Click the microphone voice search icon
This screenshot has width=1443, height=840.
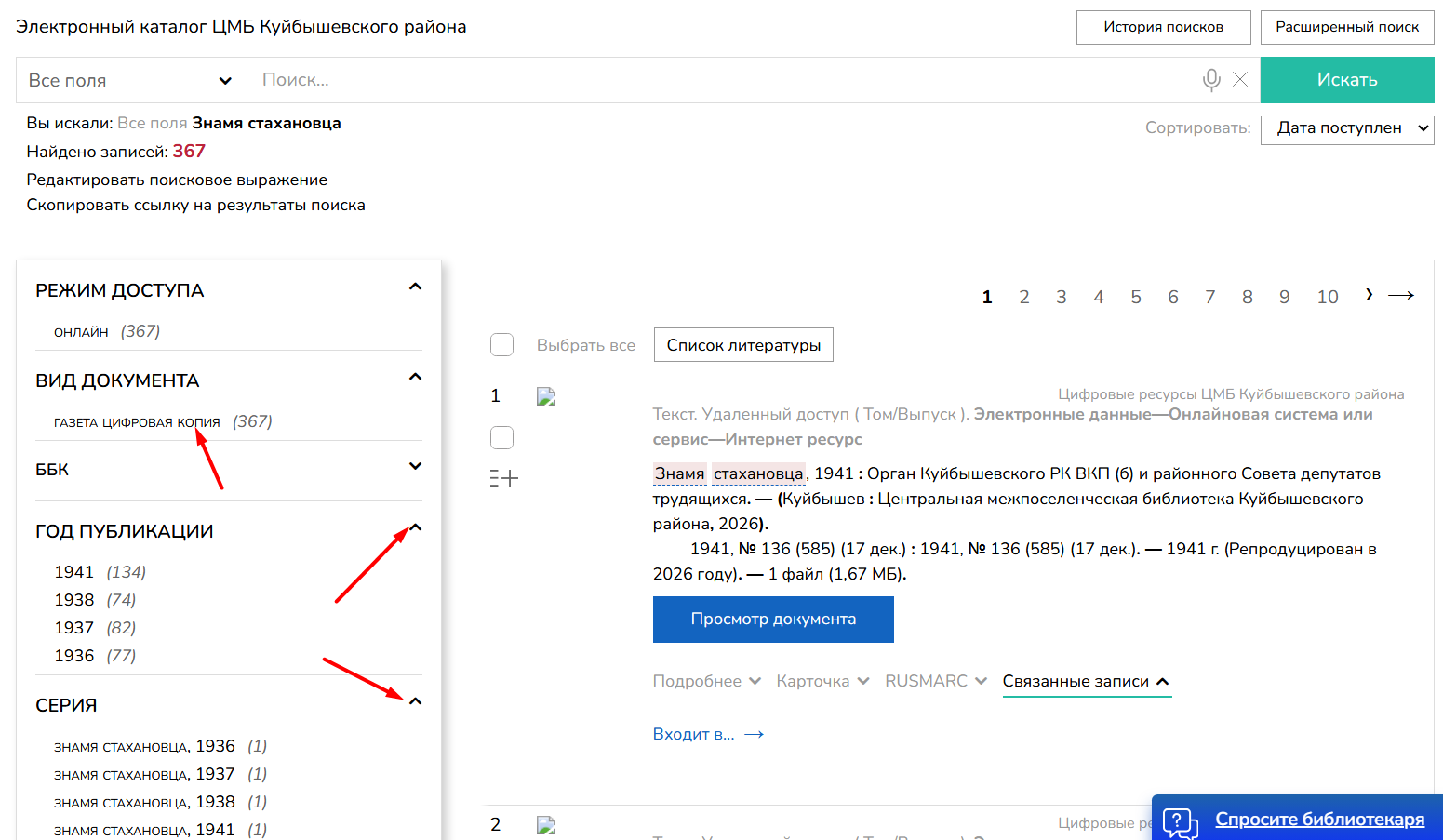click(1210, 80)
